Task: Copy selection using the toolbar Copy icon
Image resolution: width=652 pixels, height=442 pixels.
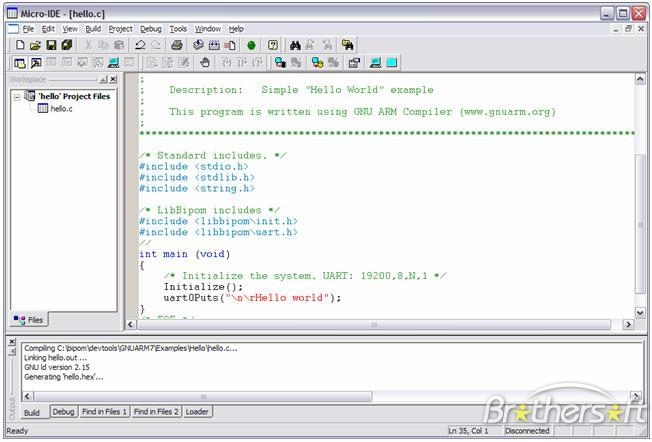Action: (x=103, y=45)
